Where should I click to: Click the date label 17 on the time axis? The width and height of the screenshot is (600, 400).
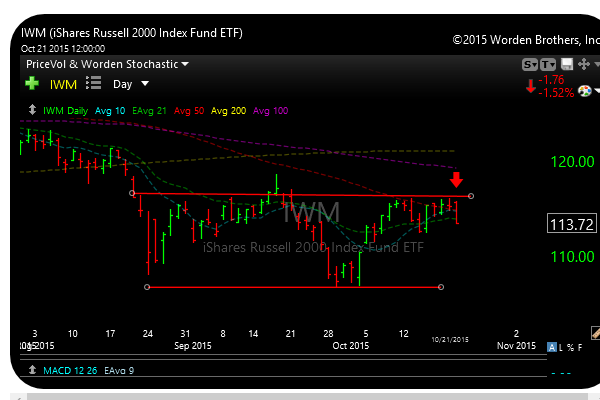[110, 334]
